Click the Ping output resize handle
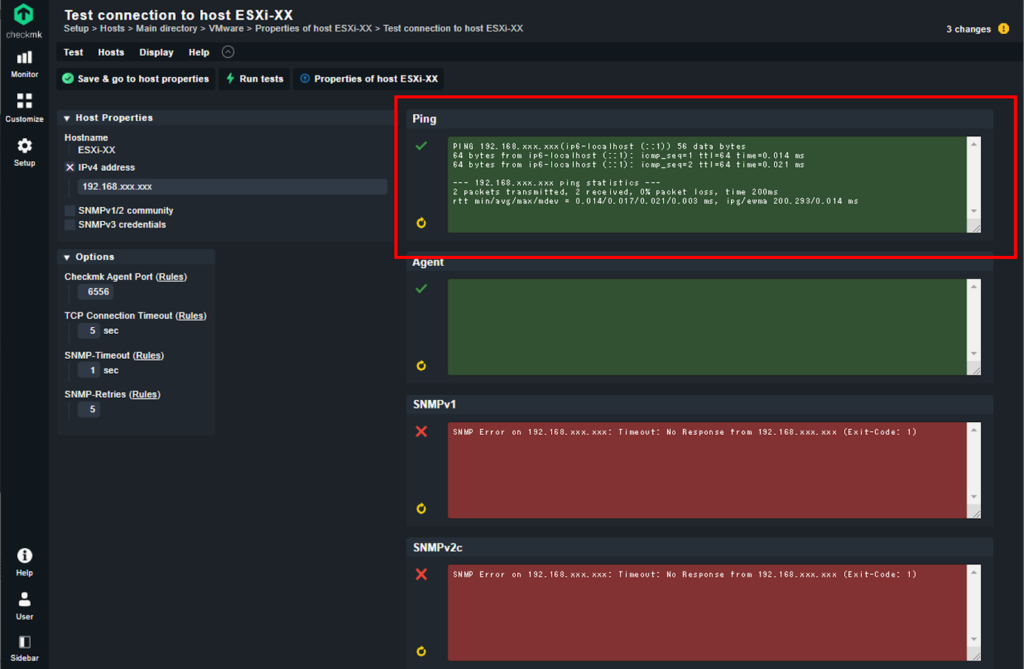This screenshot has height=669, width=1024. 975,227
